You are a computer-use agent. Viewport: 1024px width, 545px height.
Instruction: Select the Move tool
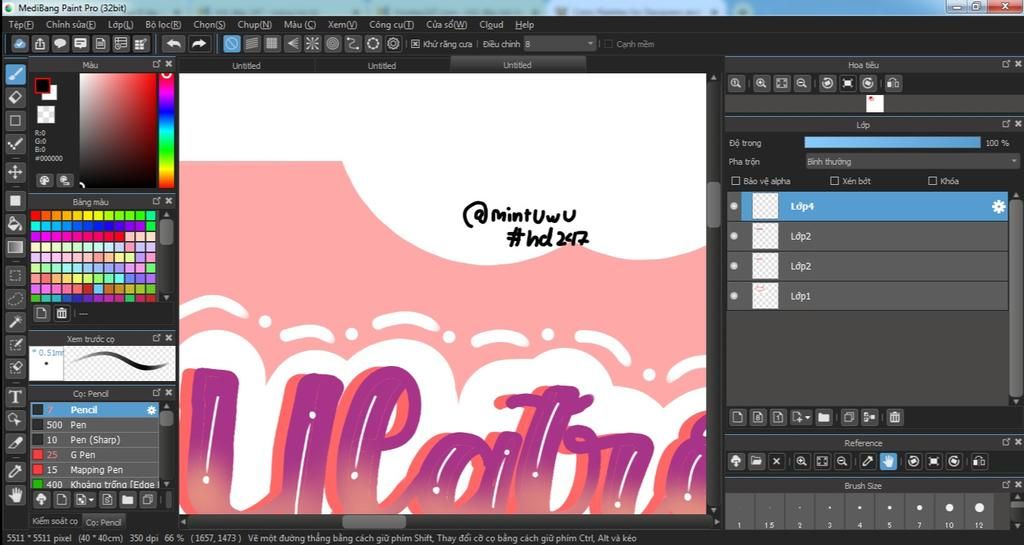[16, 172]
